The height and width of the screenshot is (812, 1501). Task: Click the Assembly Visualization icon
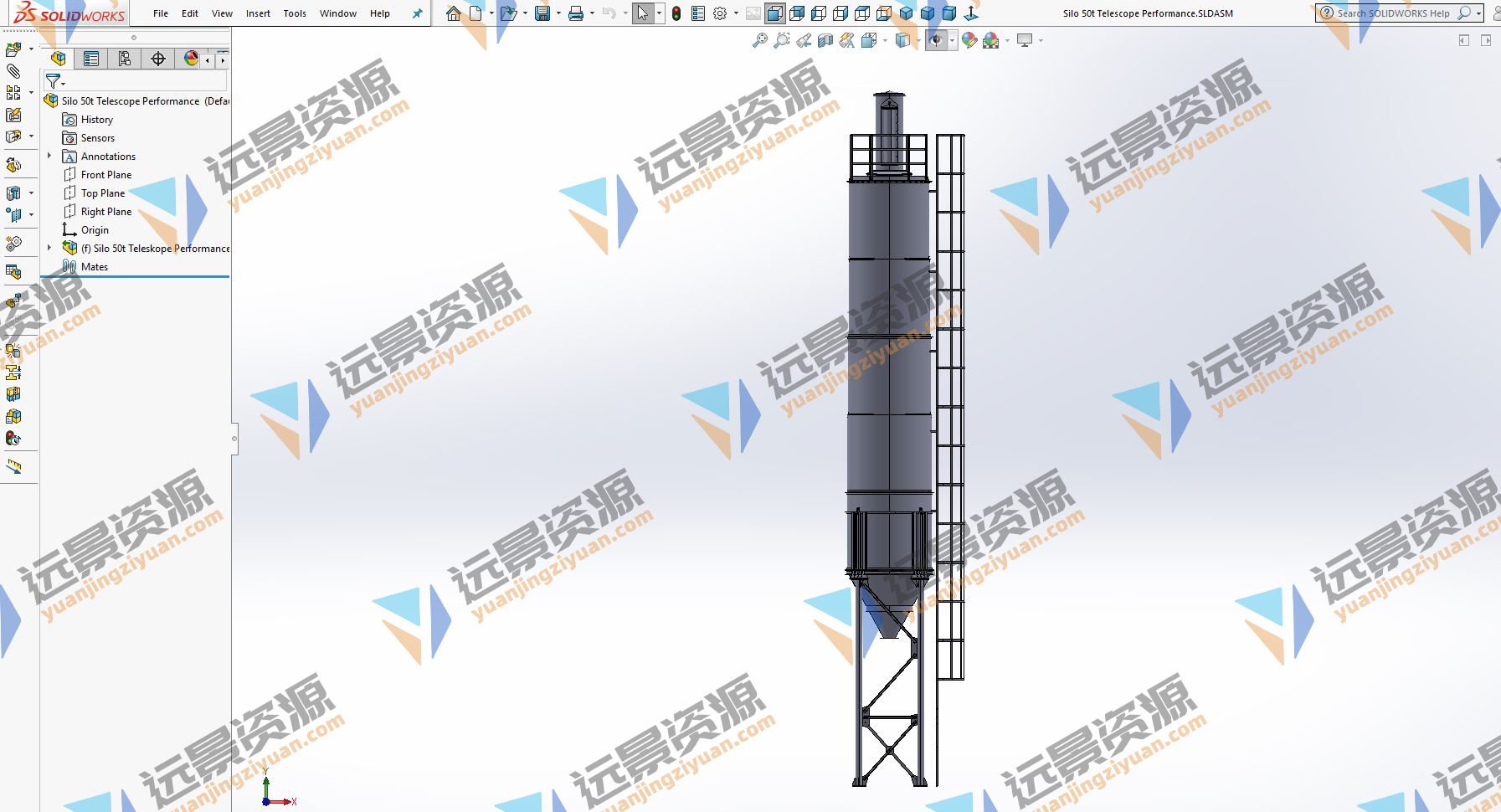coord(13,416)
